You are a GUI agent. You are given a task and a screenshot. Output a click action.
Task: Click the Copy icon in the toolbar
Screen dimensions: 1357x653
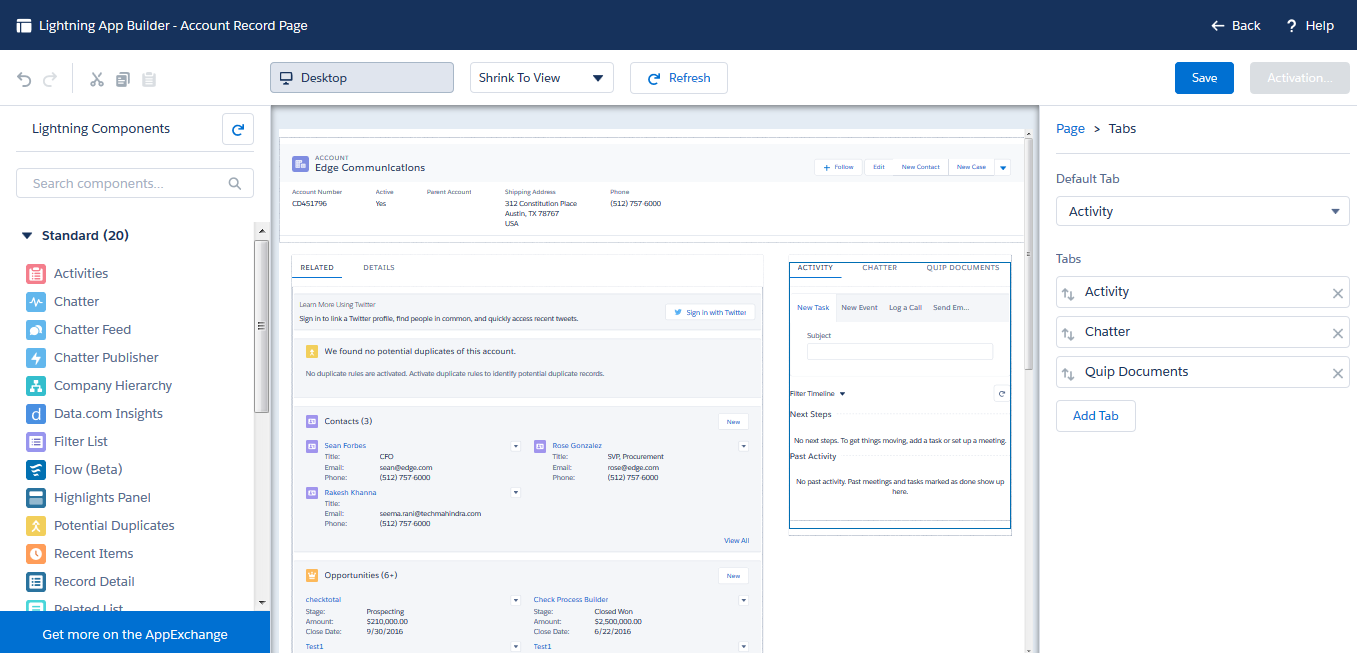pyautogui.click(x=122, y=78)
